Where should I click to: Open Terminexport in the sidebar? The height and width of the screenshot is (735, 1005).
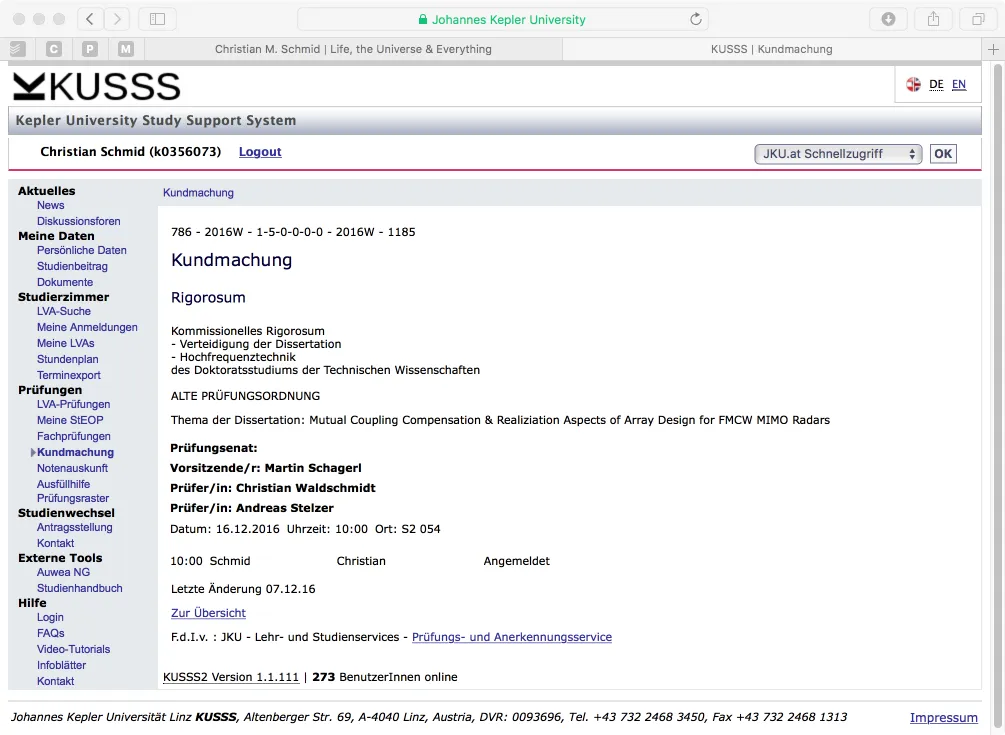[69, 375]
